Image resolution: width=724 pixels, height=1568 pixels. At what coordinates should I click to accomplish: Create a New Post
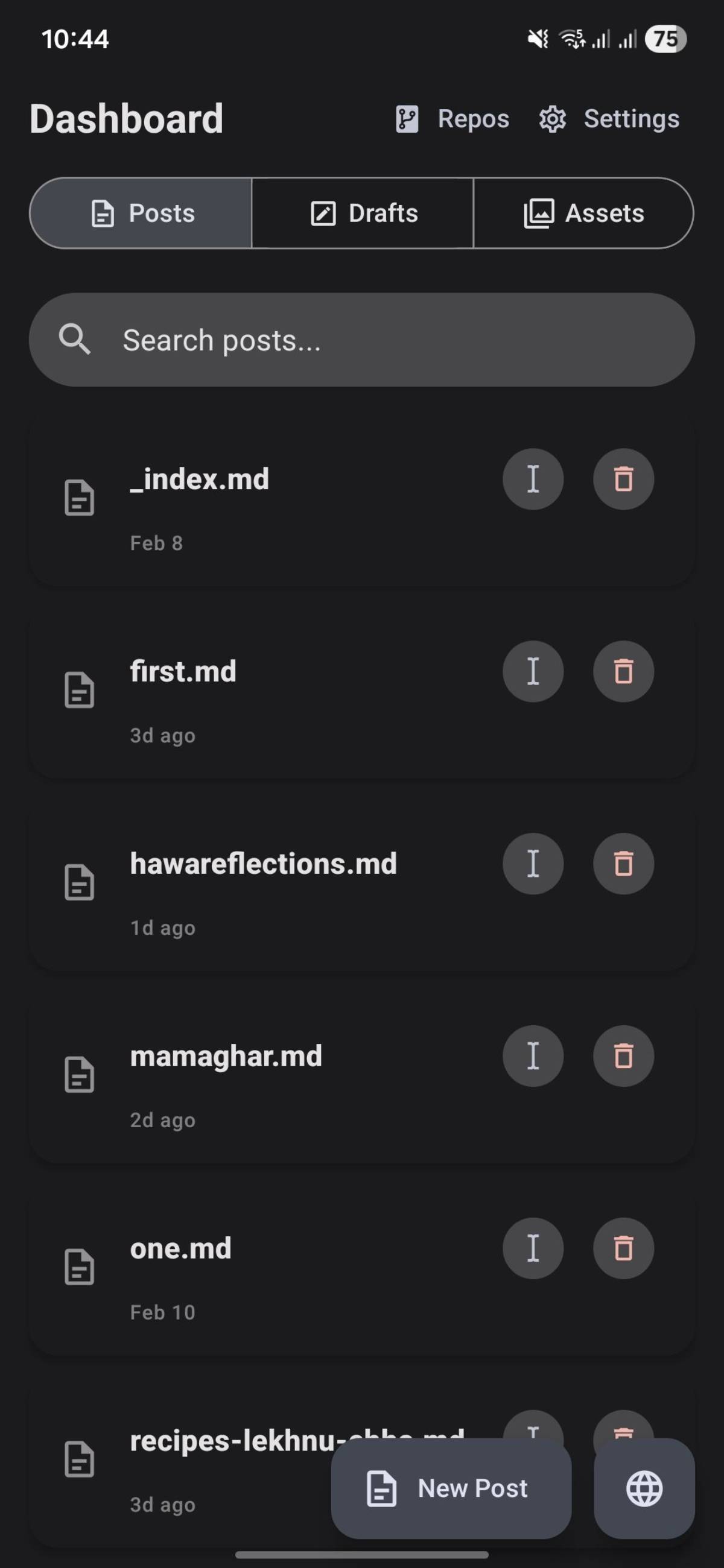tap(451, 1488)
